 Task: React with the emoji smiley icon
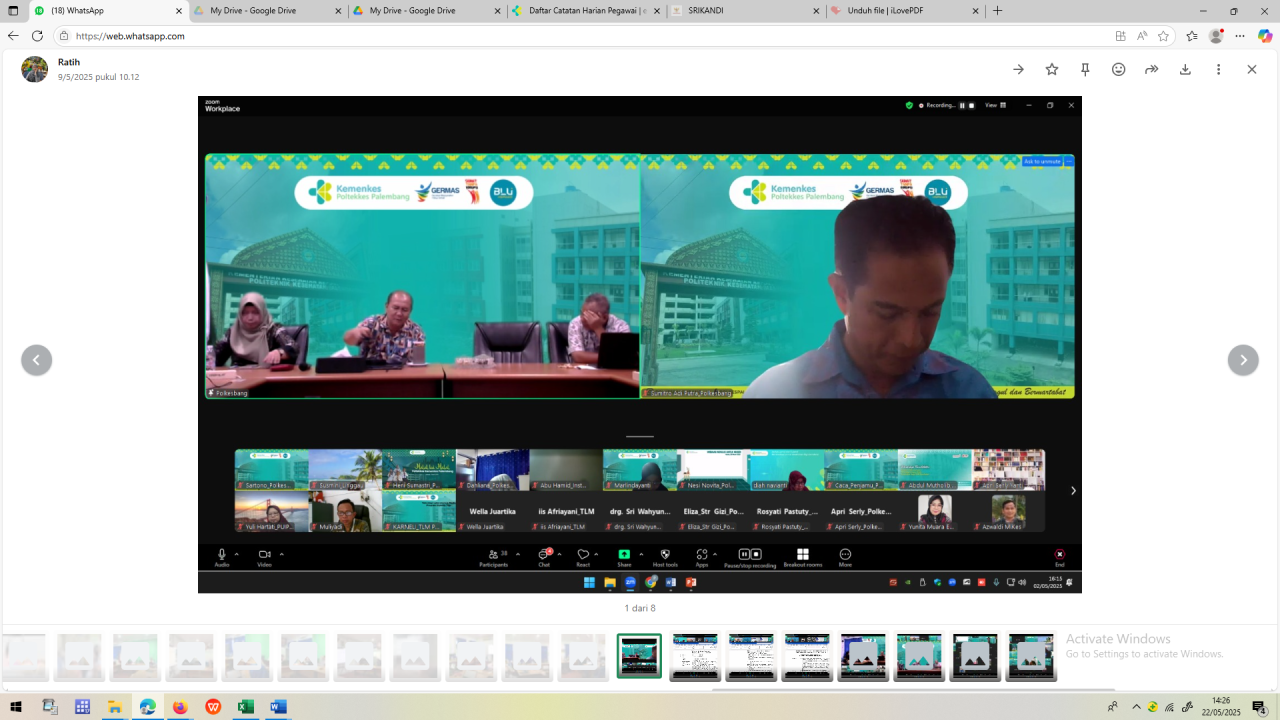tap(1119, 69)
